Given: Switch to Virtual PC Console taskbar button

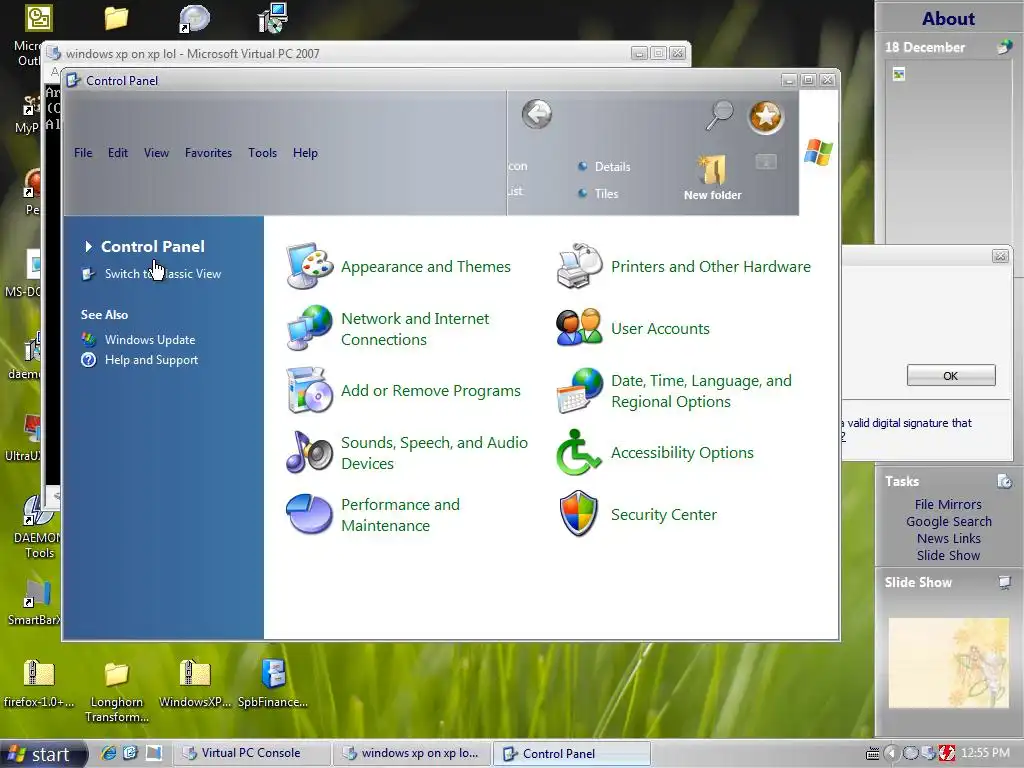Looking at the screenshot, I should coord(251,753).
